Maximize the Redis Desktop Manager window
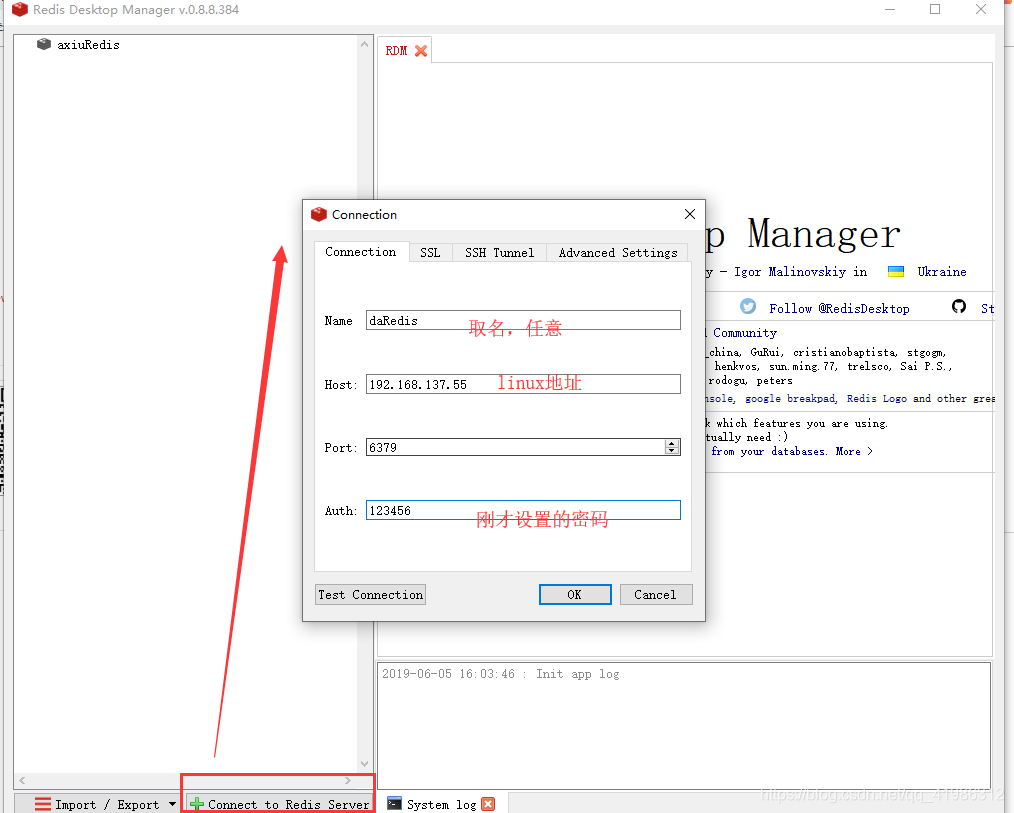 (x=934, y=9)
